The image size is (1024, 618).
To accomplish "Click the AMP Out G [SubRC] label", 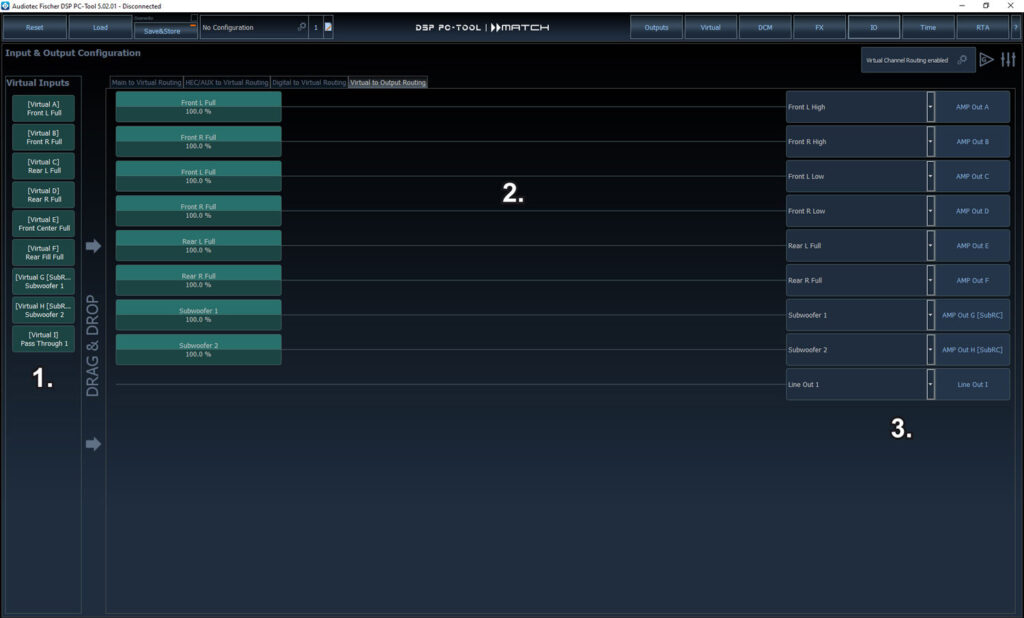I will coord(972,315).
